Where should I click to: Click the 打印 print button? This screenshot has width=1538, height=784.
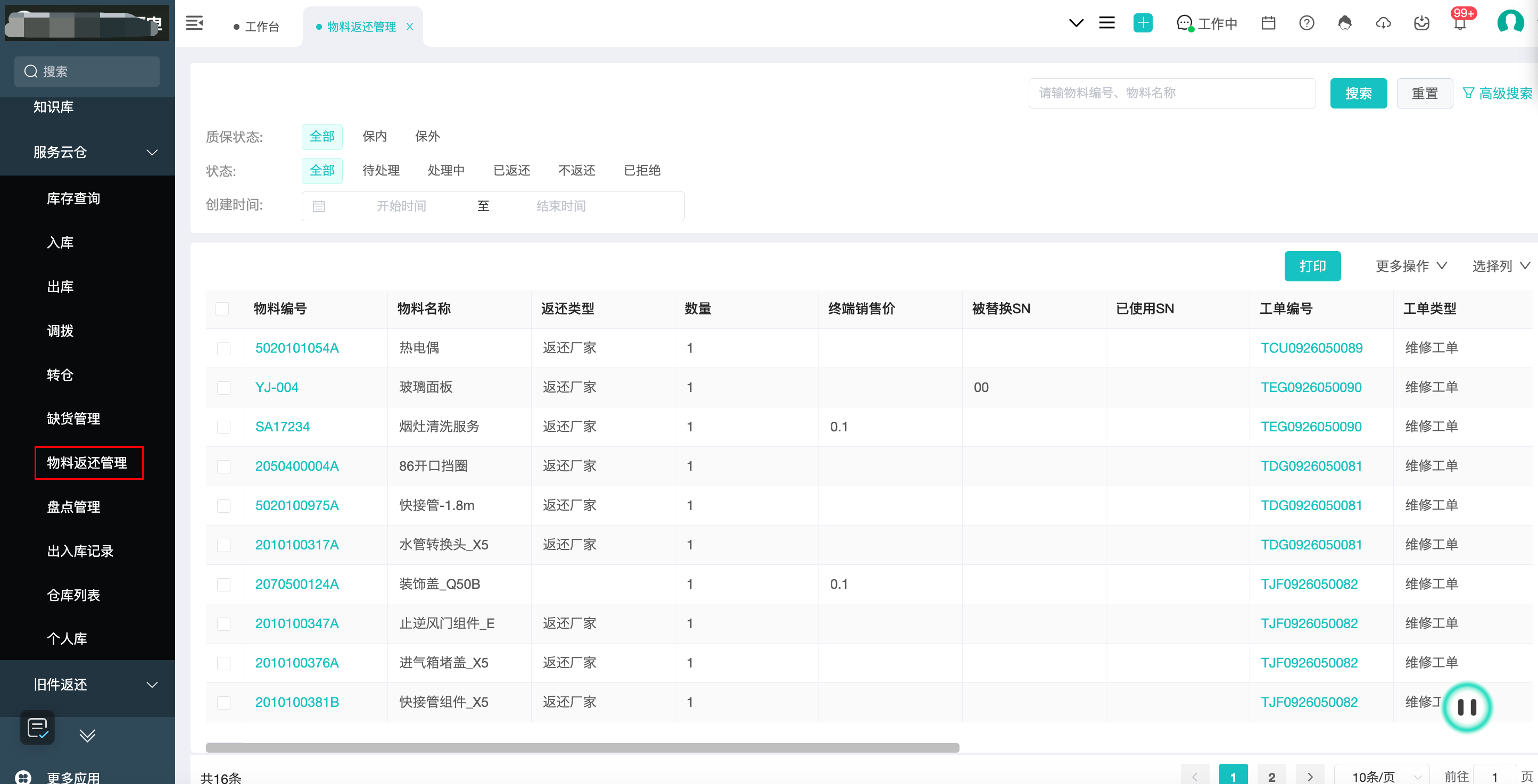click(x=1312, y=266)
